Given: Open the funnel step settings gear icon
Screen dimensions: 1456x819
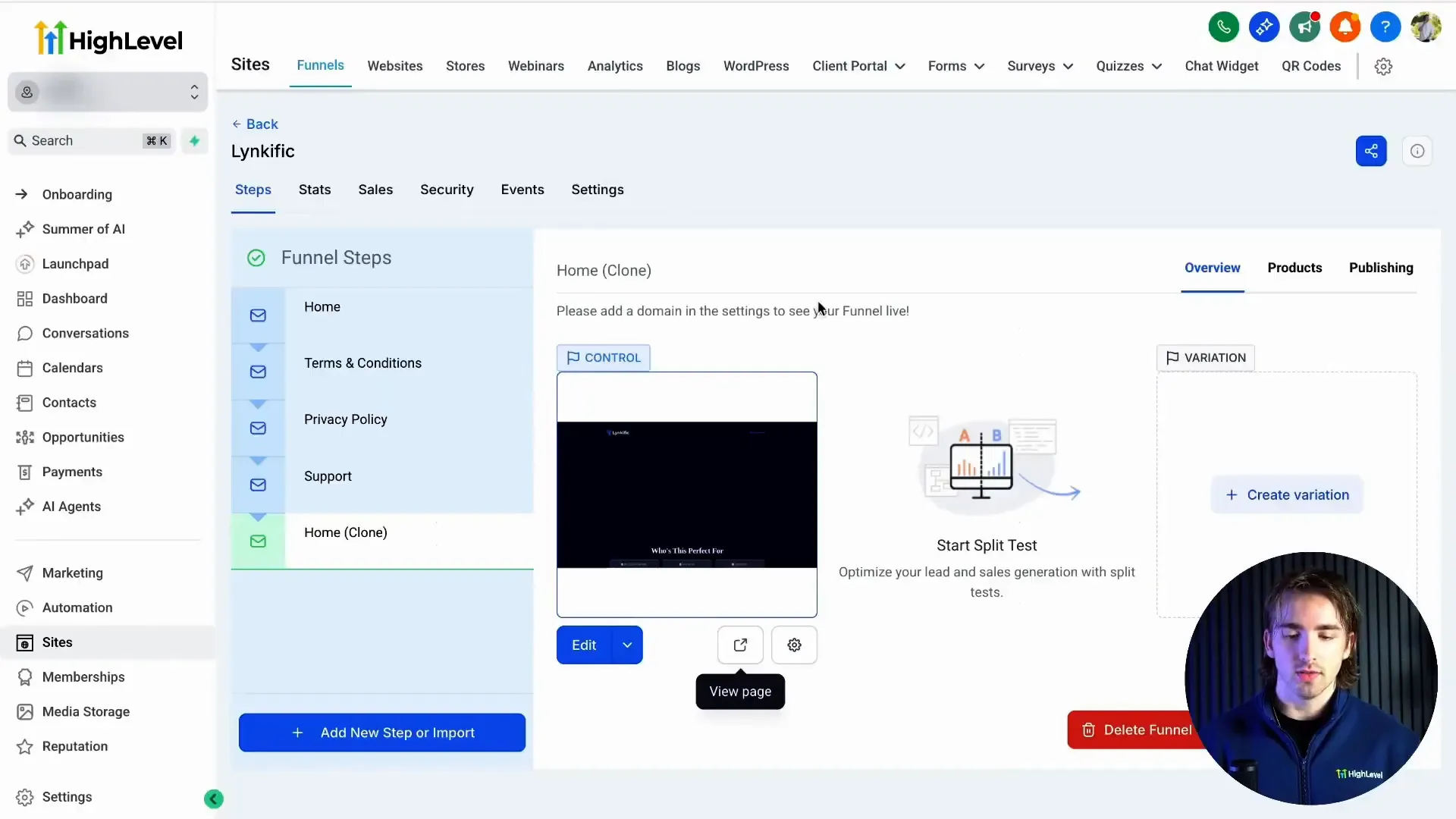Looking at the screenshot, I should [x=794, y=645].
